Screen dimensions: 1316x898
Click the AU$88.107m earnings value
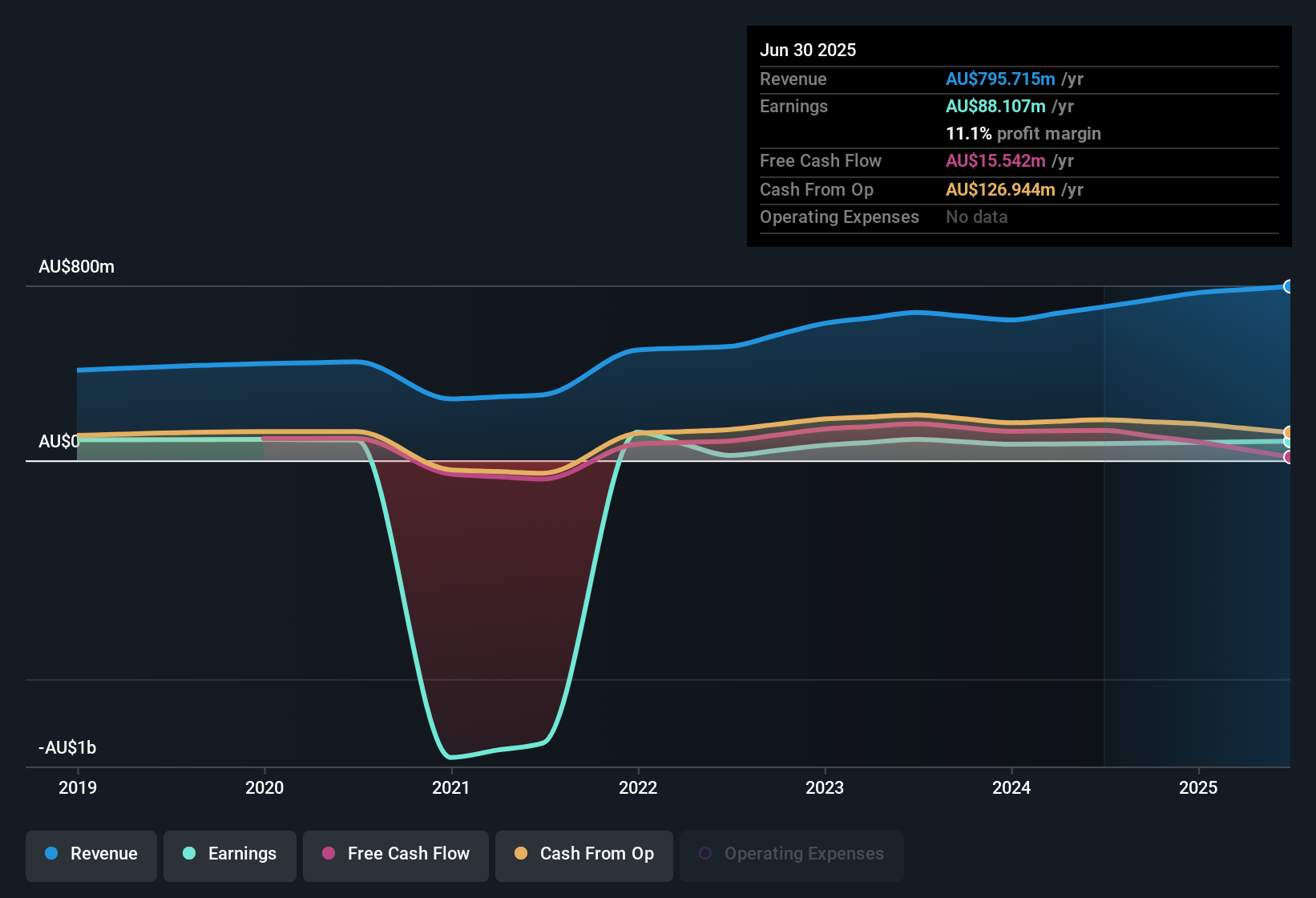pos(995,106)
